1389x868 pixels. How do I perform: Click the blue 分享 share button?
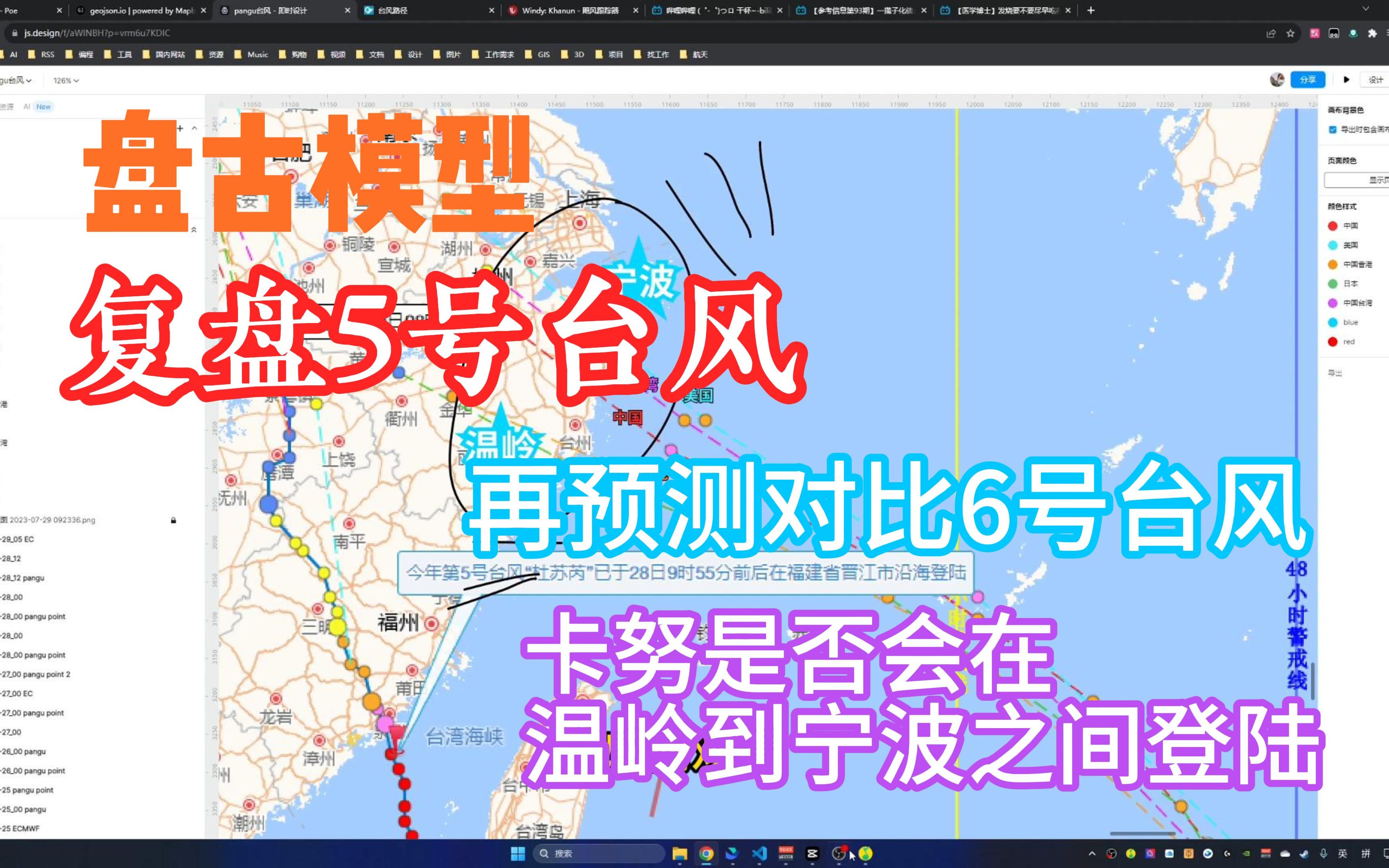(1307, 79)
